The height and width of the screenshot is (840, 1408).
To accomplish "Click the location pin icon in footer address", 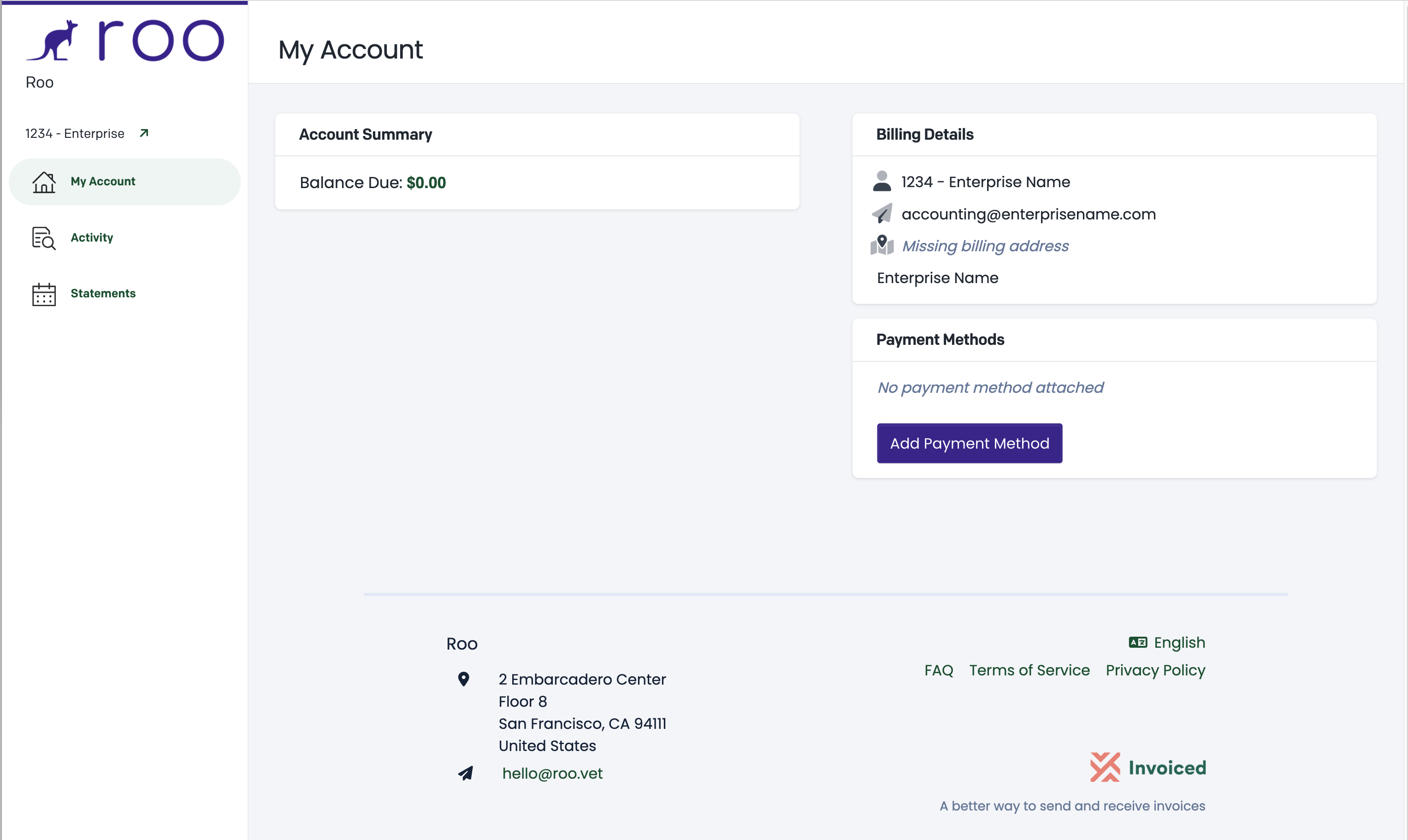I will 463,679.
